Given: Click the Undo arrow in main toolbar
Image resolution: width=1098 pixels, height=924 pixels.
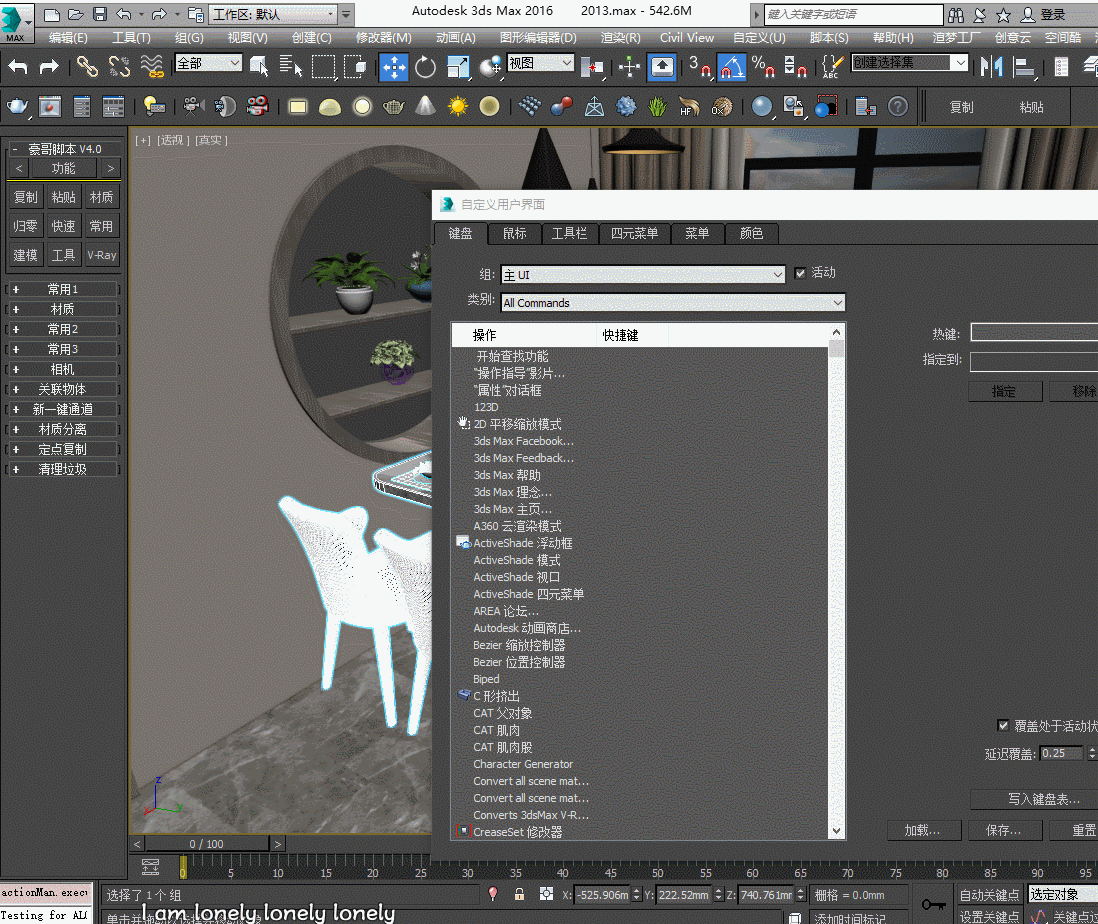Looking at the screenshot, I should point(18,67).
